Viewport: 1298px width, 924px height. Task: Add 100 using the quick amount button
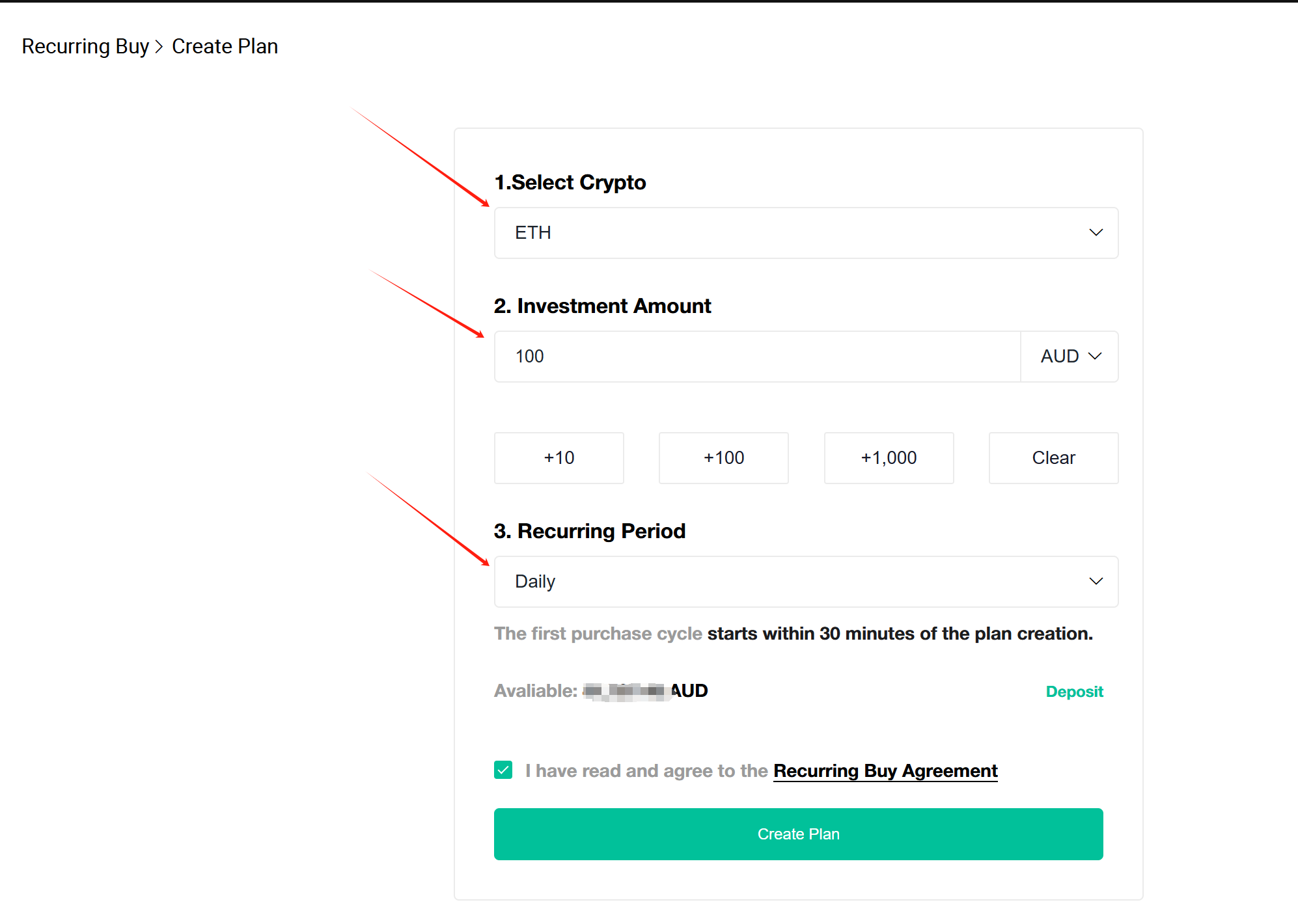pyautogui.click(x=723, y=457)
